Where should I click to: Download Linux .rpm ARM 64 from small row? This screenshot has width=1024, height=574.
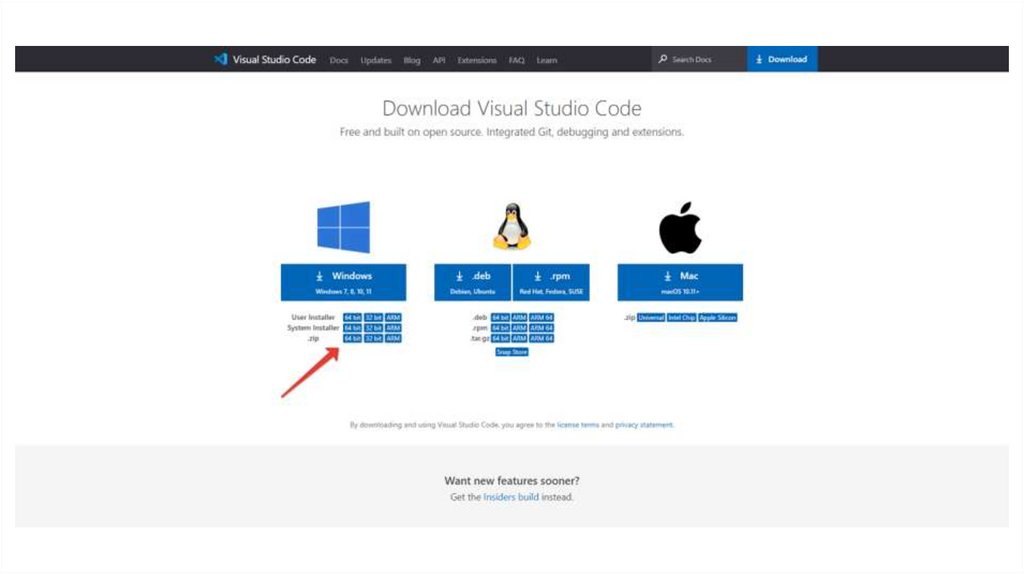click(x=541, y=328)
